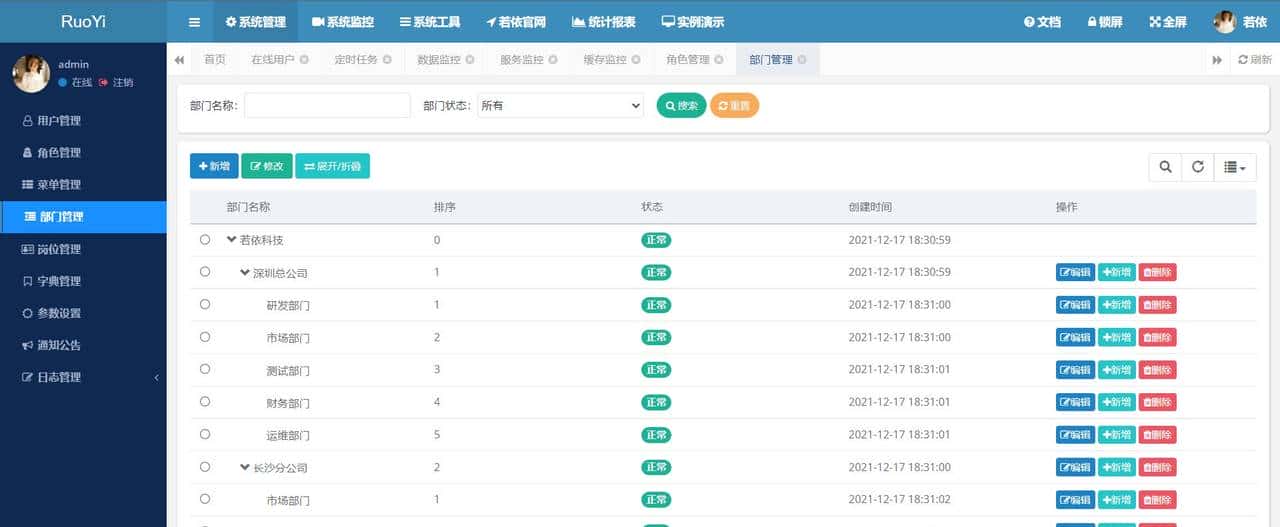Switch to the 首页 tab
The image size is (1280, 527).
(215, 60)
